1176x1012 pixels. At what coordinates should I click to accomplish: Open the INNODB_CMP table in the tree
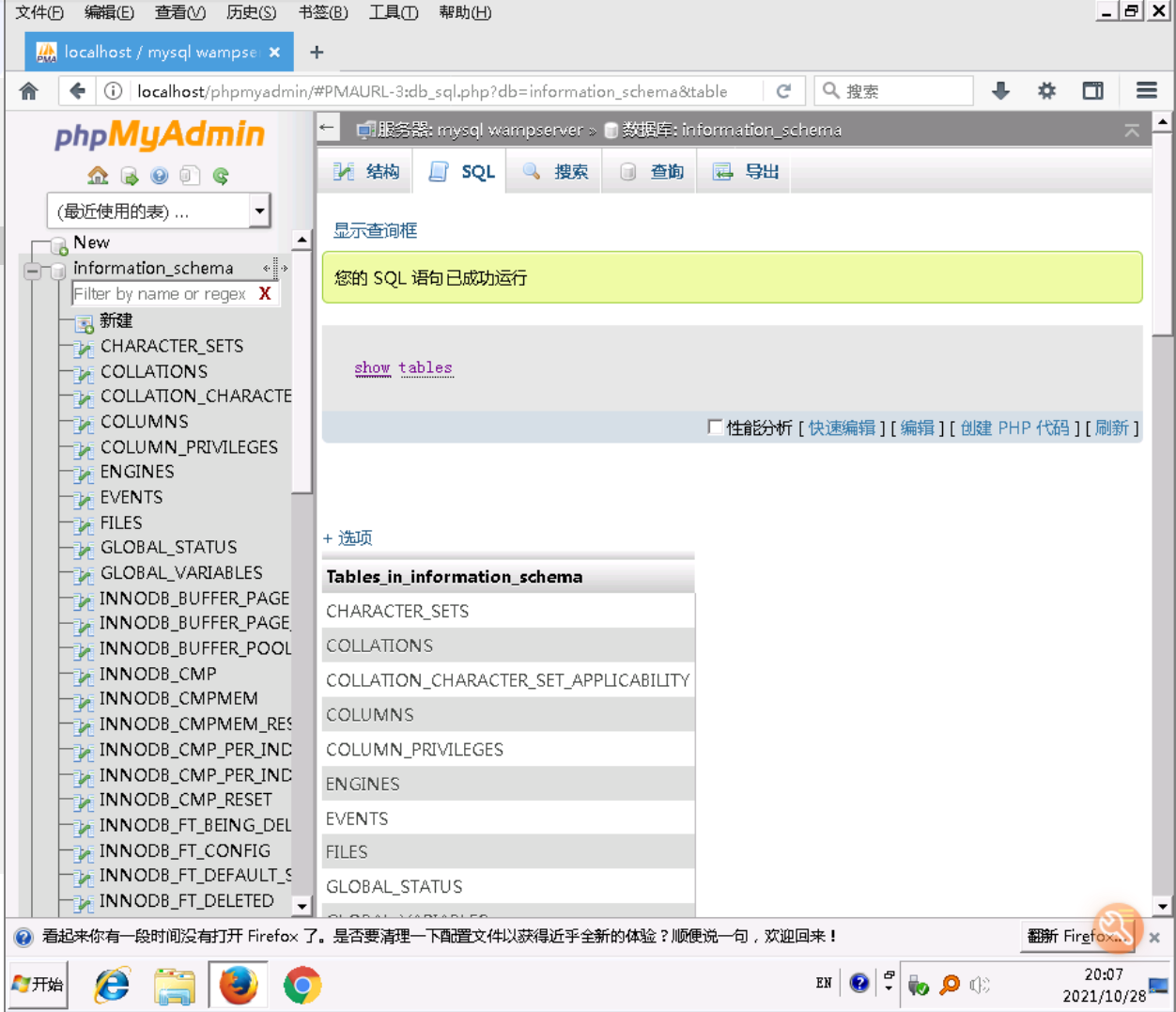[x=158, y=674]
